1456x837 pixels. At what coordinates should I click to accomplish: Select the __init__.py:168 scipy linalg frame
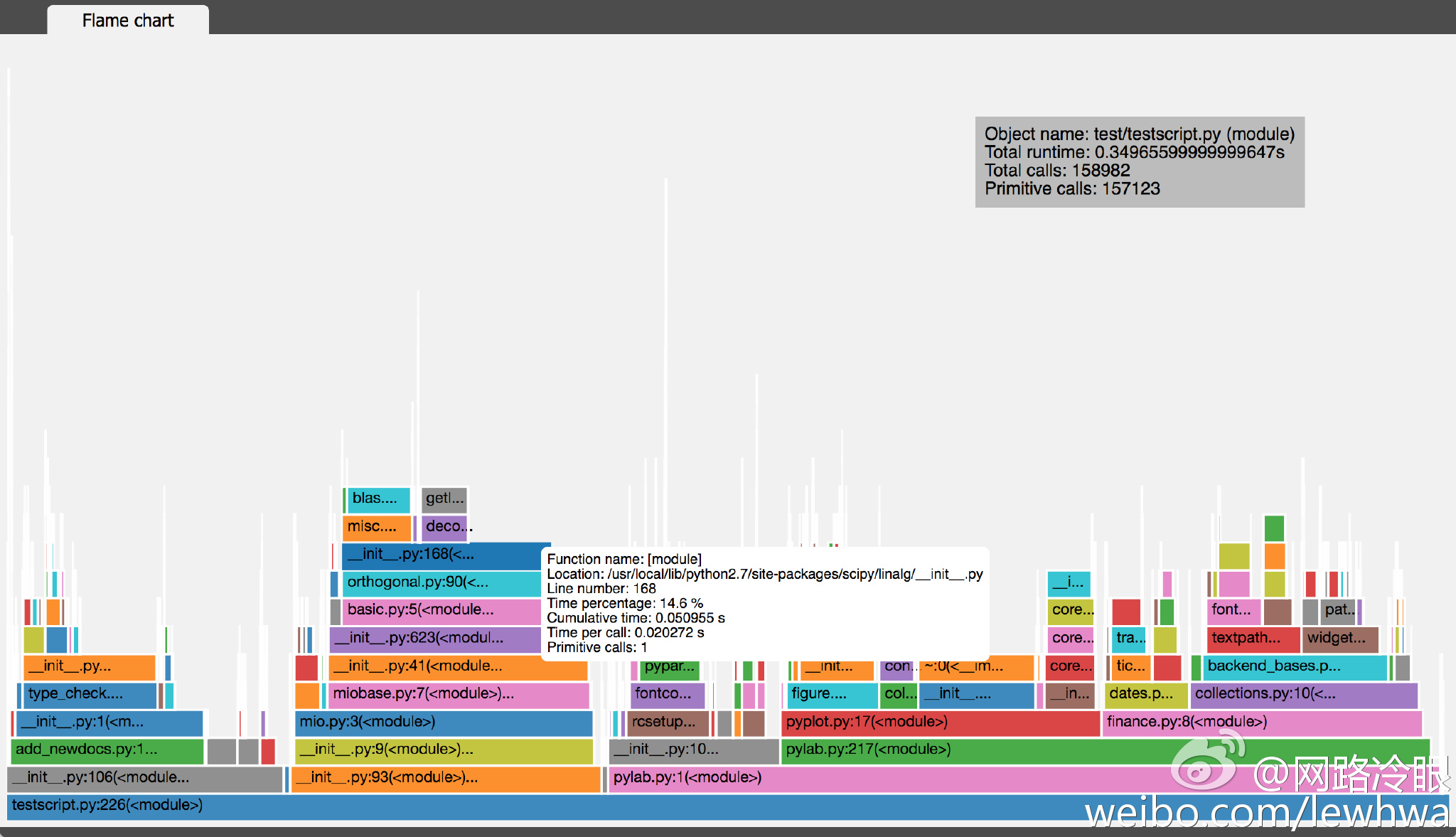(x=427, y=554)
